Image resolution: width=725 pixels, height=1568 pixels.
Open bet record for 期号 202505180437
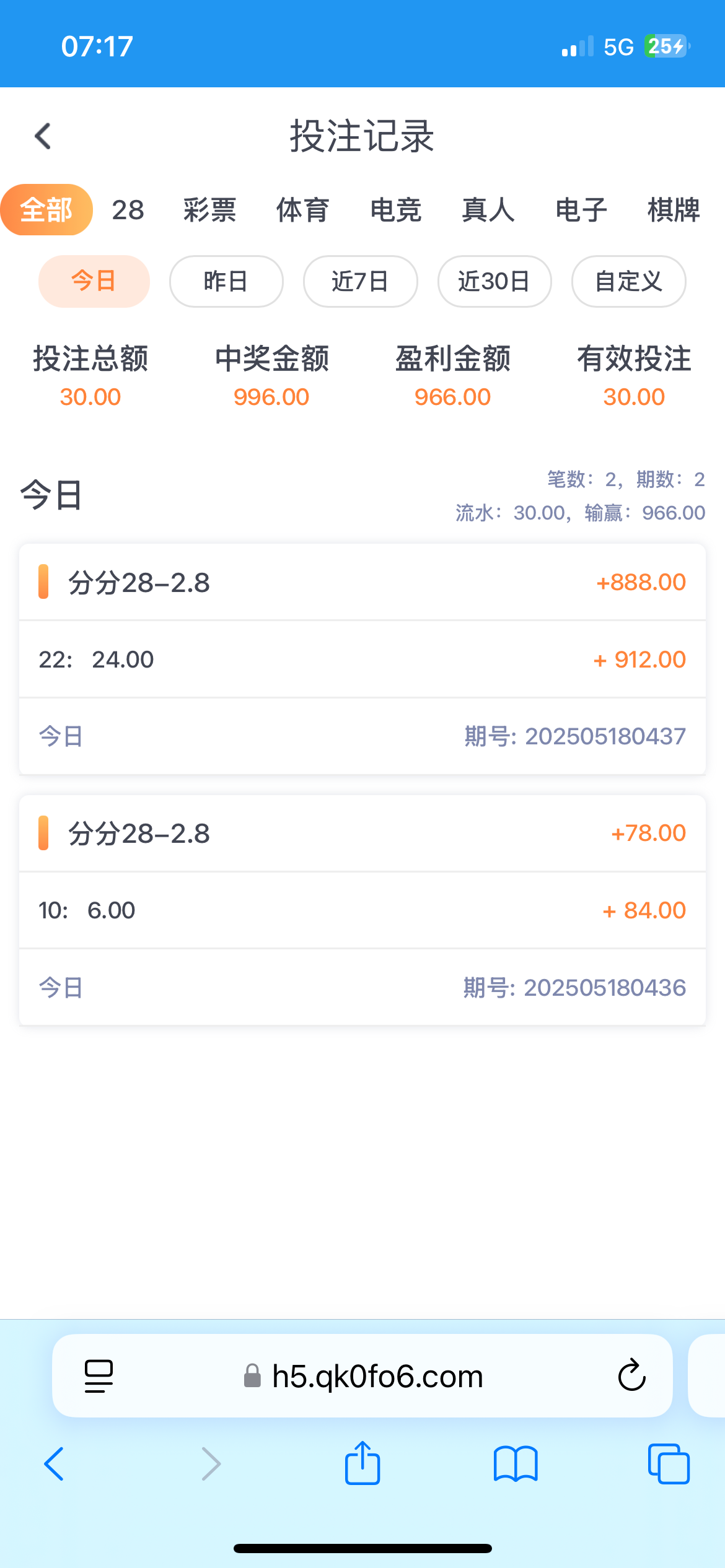click(x=362, y=659)
